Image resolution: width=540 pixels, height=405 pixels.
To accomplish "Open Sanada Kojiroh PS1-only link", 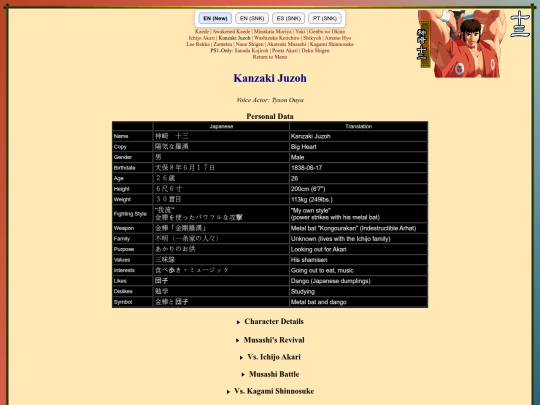I will click(x=251, y=51).
